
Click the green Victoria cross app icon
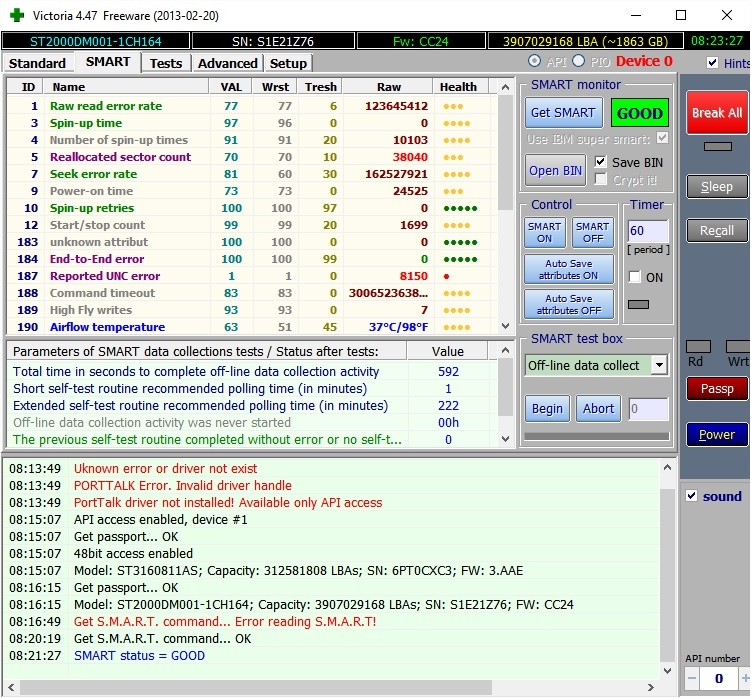tap(17, 15)
